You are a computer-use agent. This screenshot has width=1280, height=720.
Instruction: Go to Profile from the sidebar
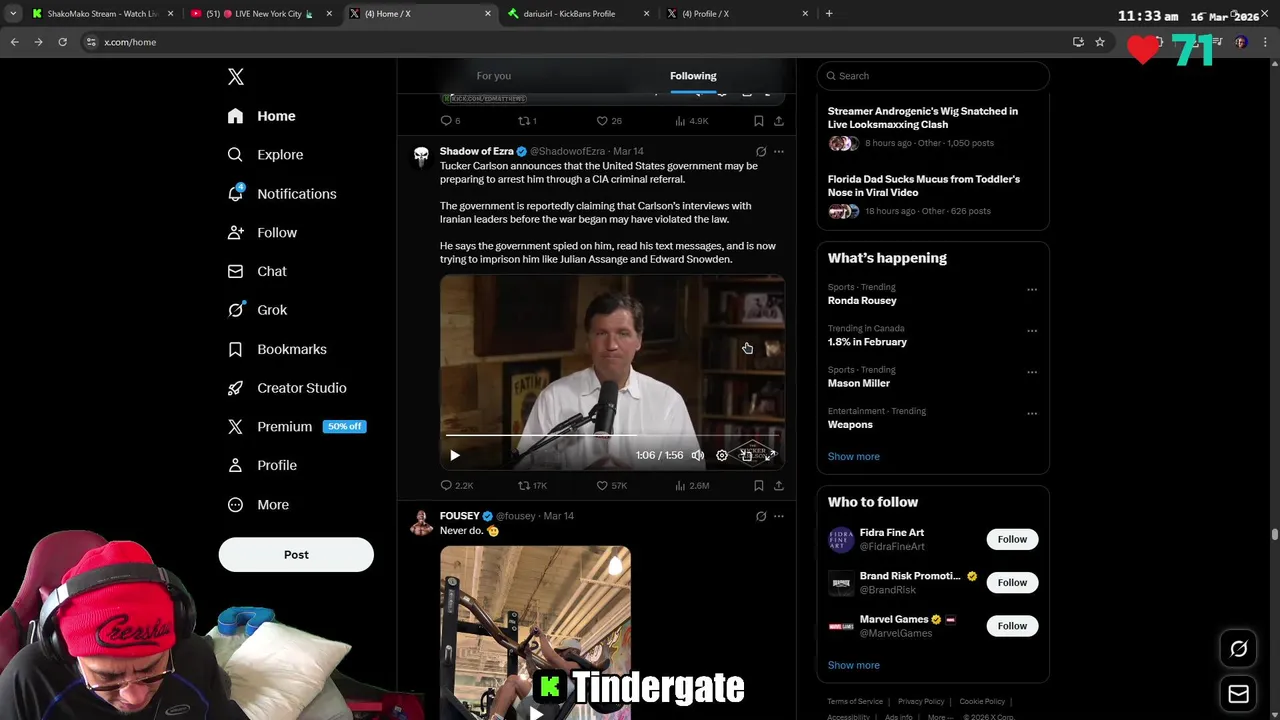point(262,466)
